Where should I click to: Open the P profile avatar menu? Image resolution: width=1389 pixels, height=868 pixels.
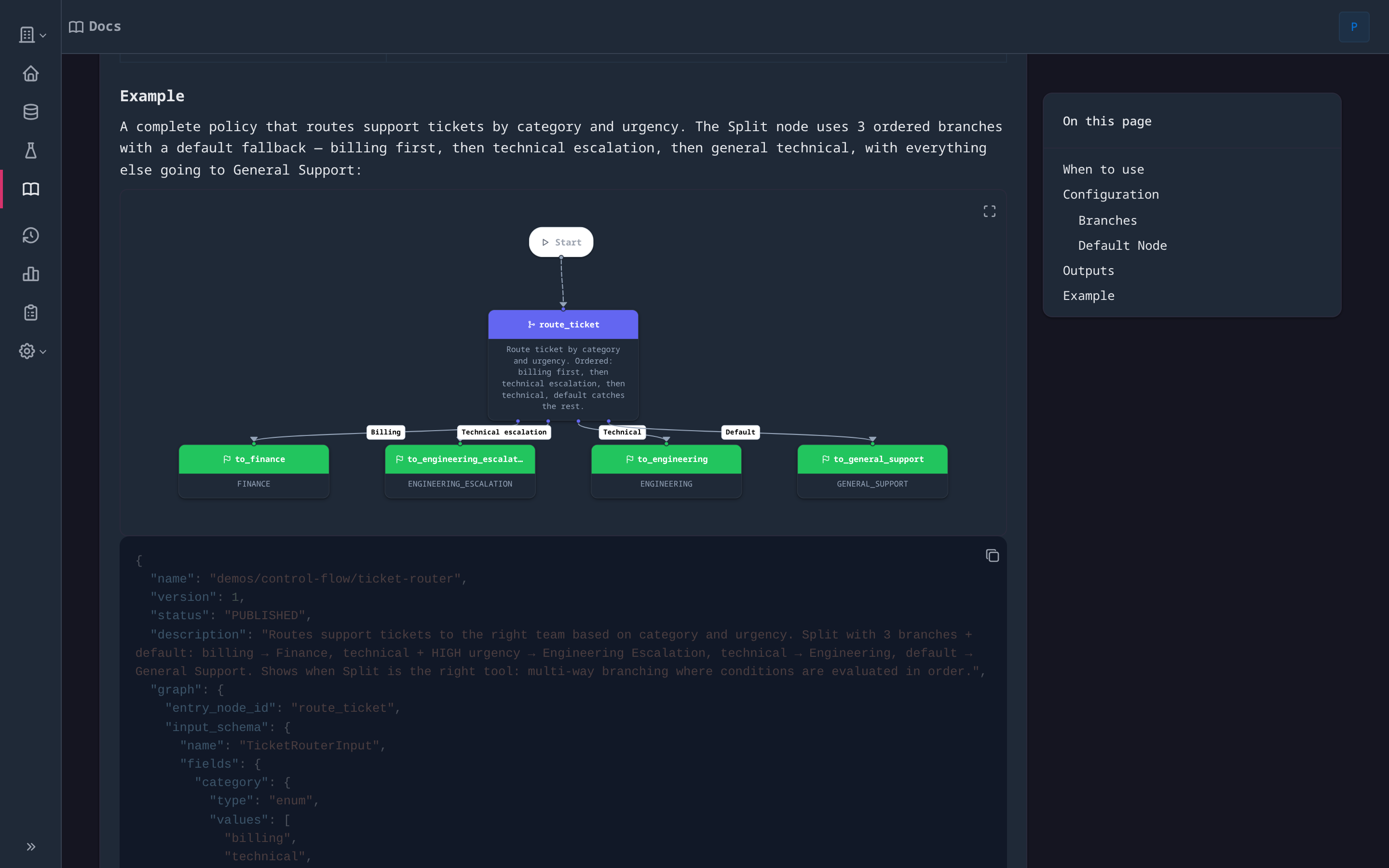click(1353, 27)
